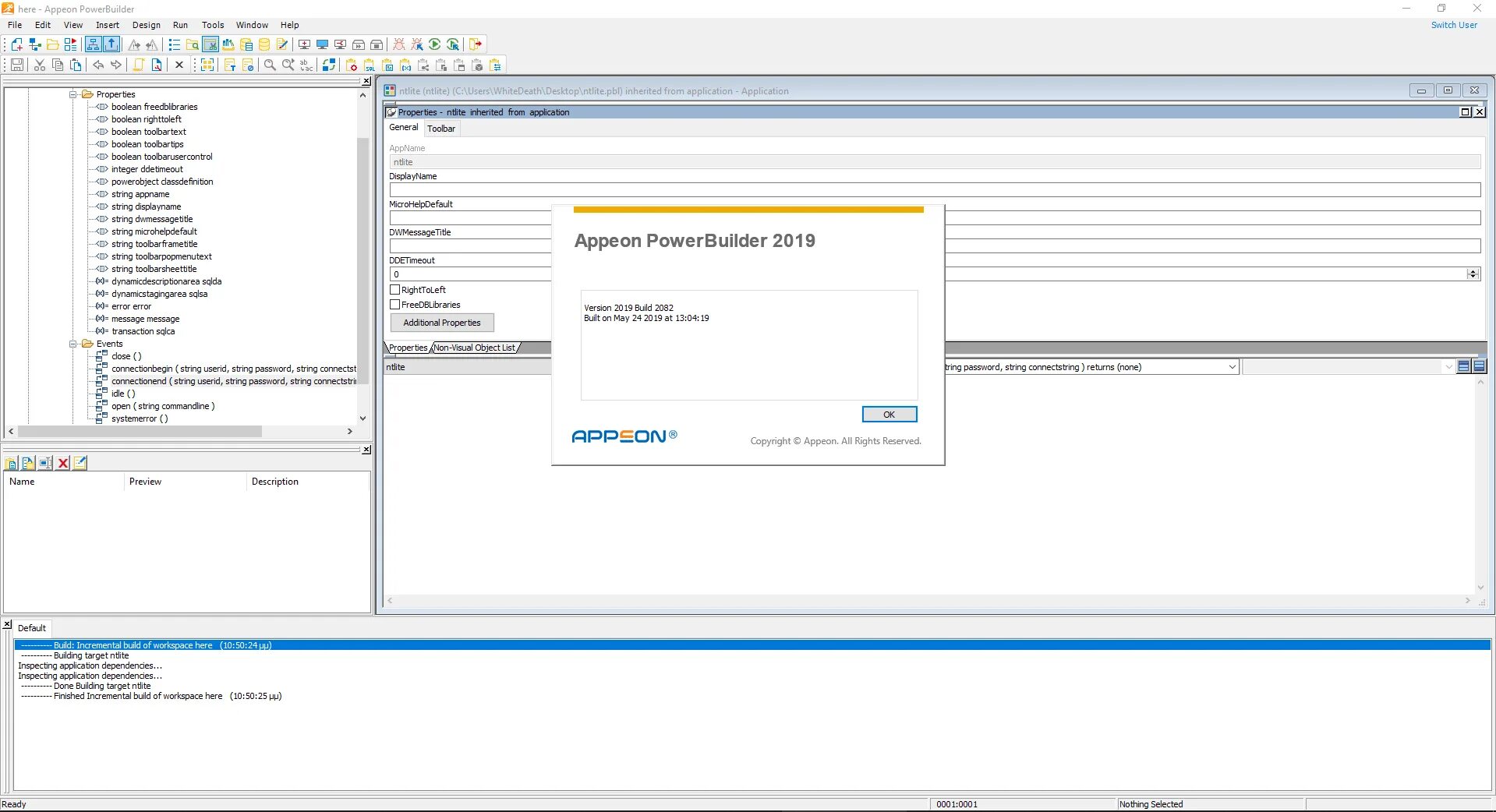Image resolution: width=1496 pixels, height=812 pixels.
Task: Click the Switch User link
Action: (1454, 25)
